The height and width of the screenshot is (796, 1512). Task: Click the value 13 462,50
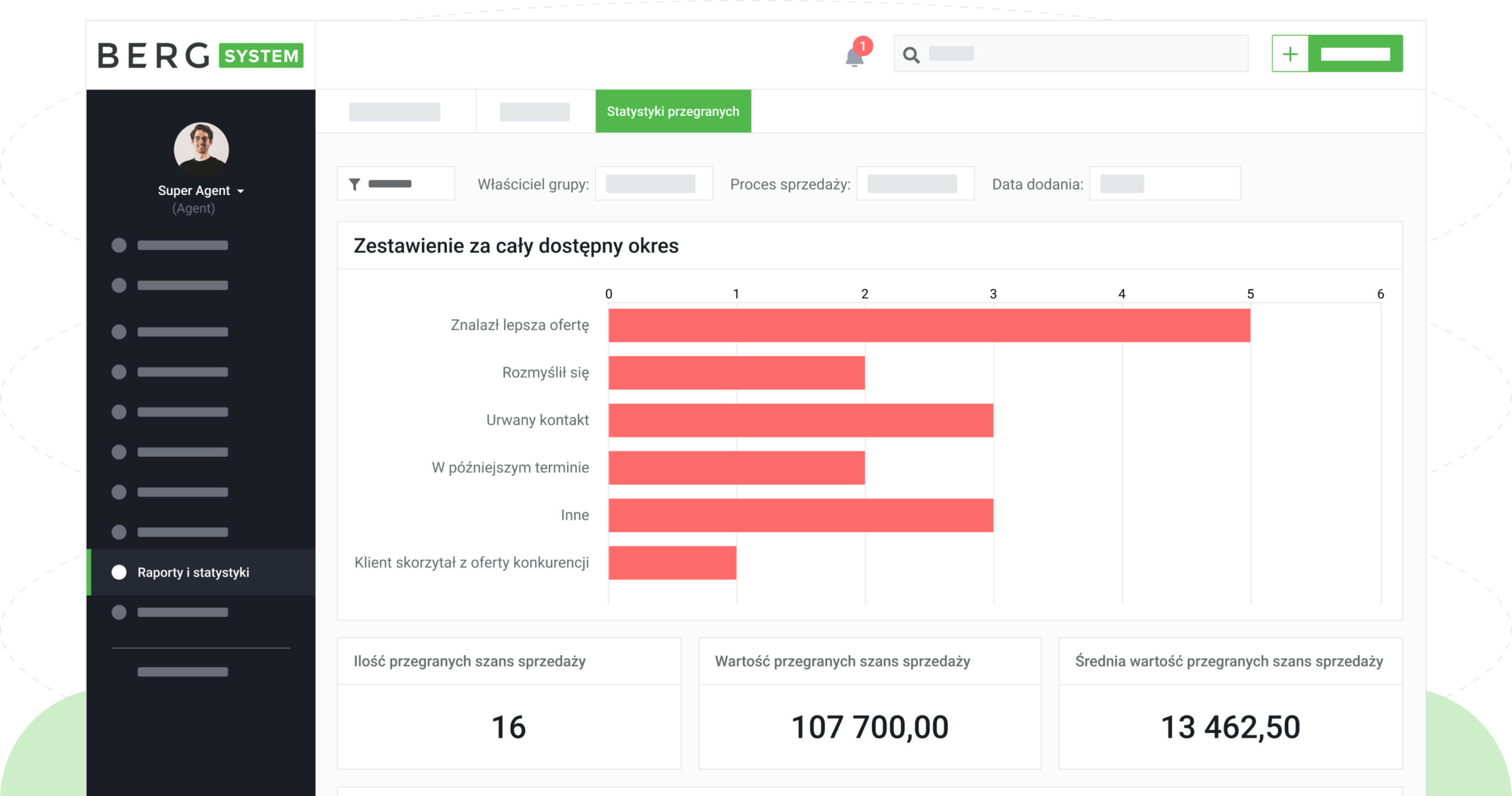(x=1231, y=727)
